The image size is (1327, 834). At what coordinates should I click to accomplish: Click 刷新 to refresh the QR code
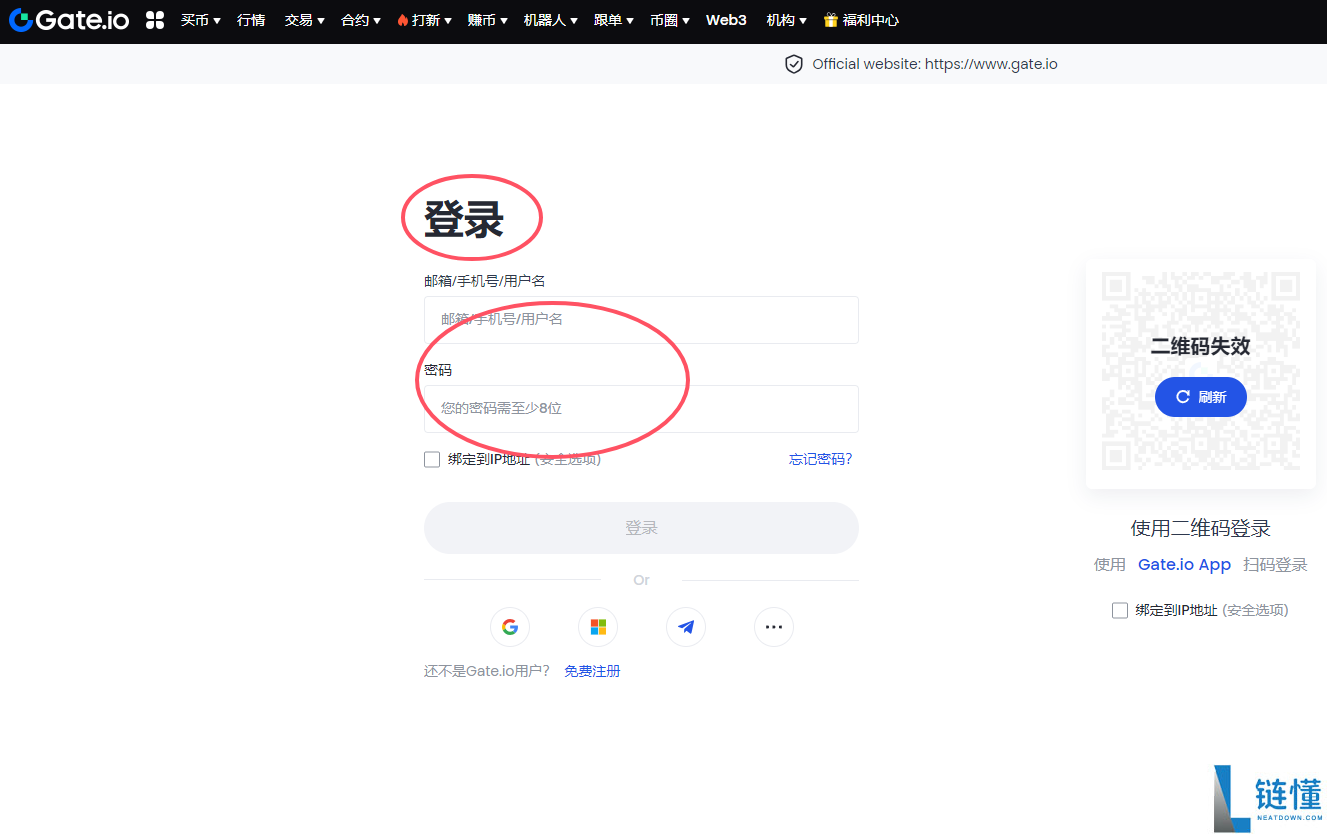point(1201,397)
